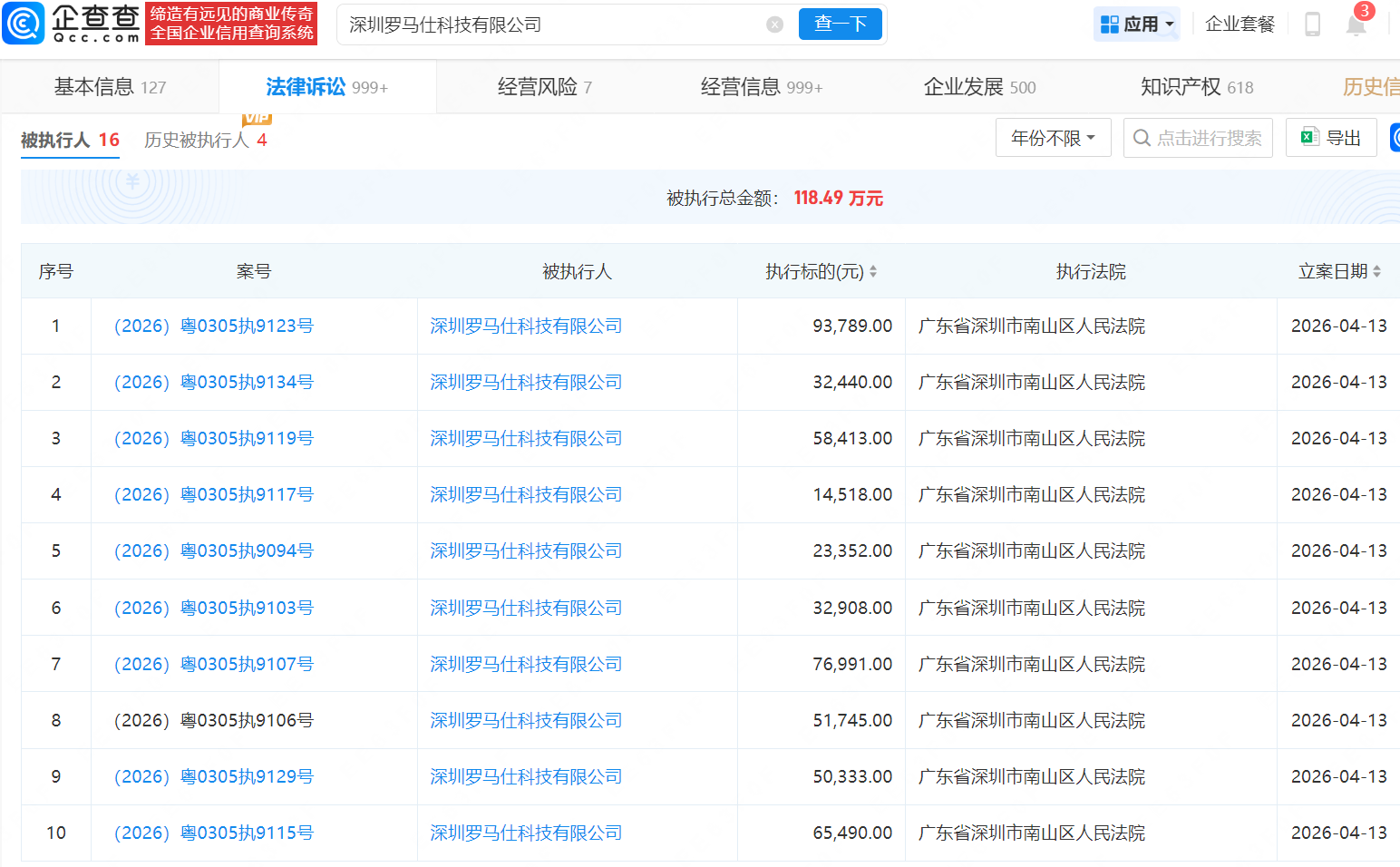The height and width of the screenshot is (867, 1400).
Task: Open case link 粤0305执9123号
Action: pos(214,326)
